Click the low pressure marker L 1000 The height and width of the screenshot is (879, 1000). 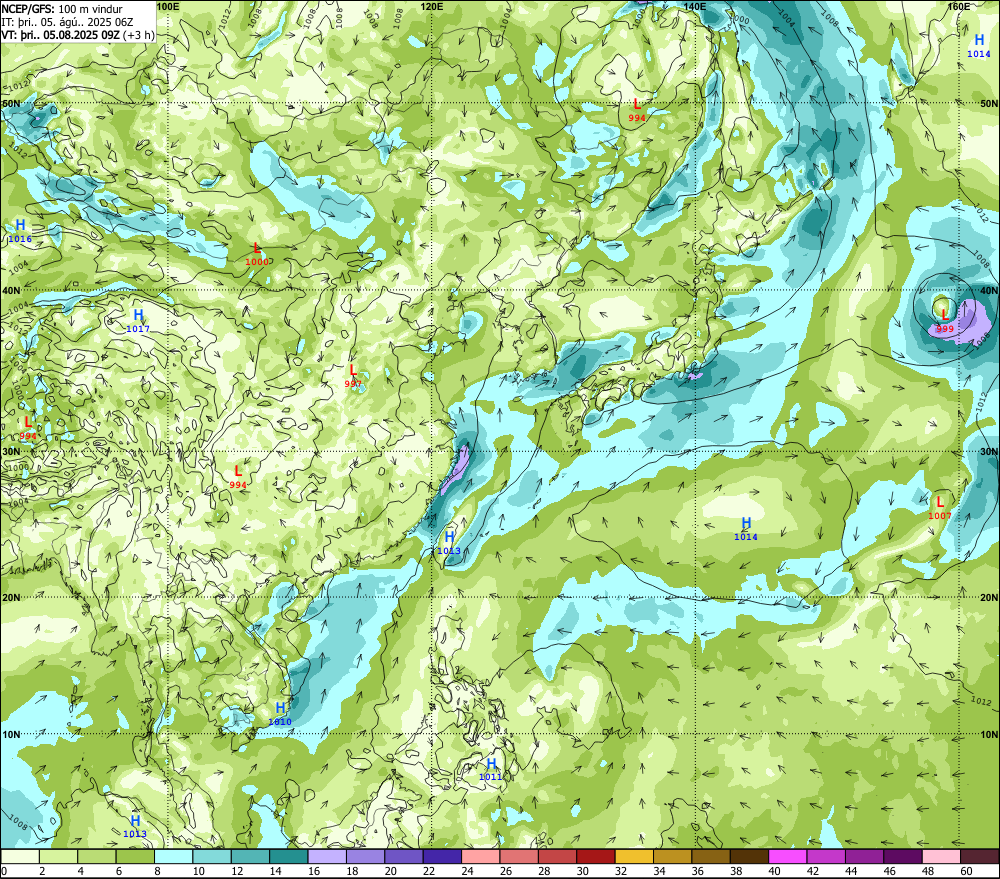(257, 254)
